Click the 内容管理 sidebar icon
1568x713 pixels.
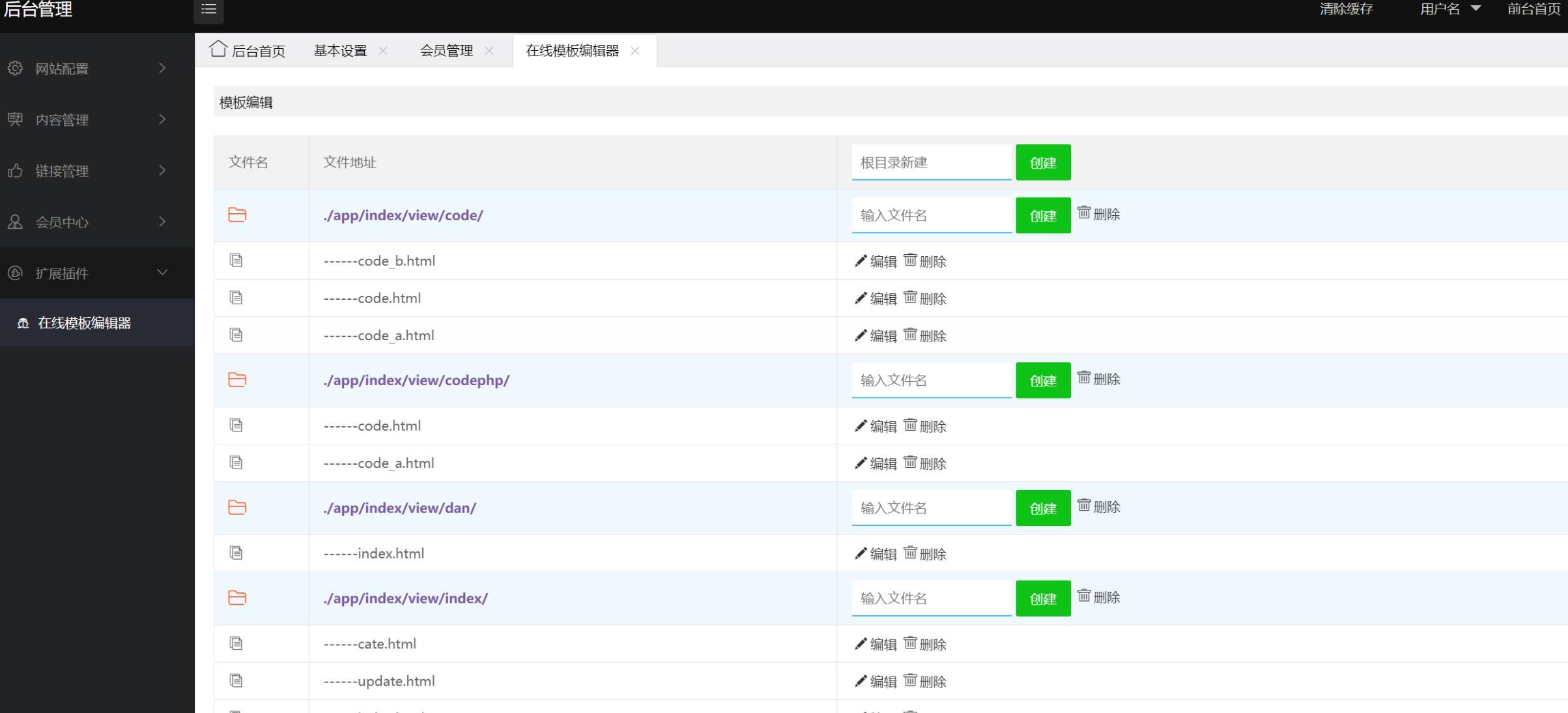coord(15,119)
